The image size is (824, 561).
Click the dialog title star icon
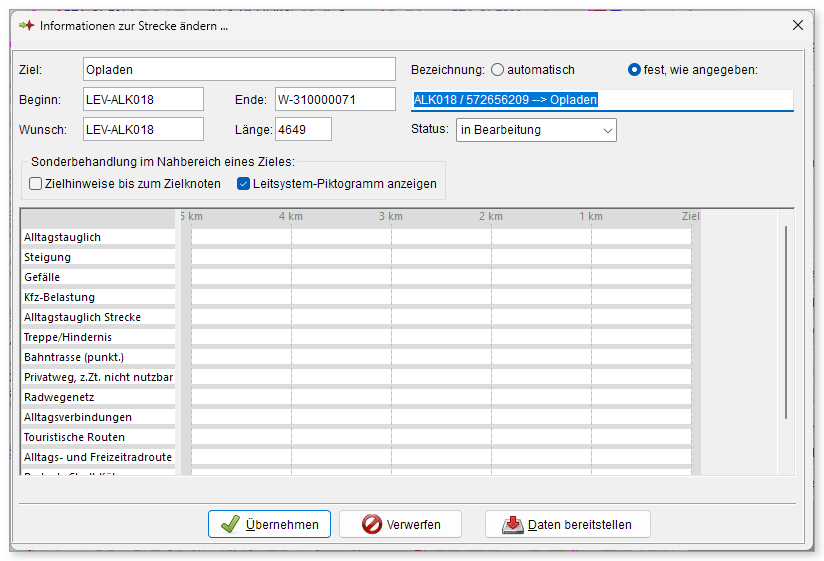(x=27, y=25)
